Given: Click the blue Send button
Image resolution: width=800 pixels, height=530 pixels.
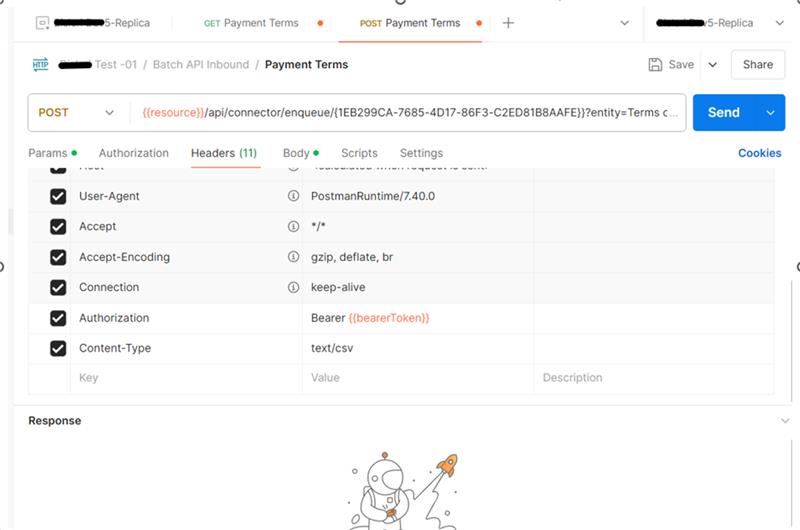Looking at the screenshot, I should pos(723,113).
